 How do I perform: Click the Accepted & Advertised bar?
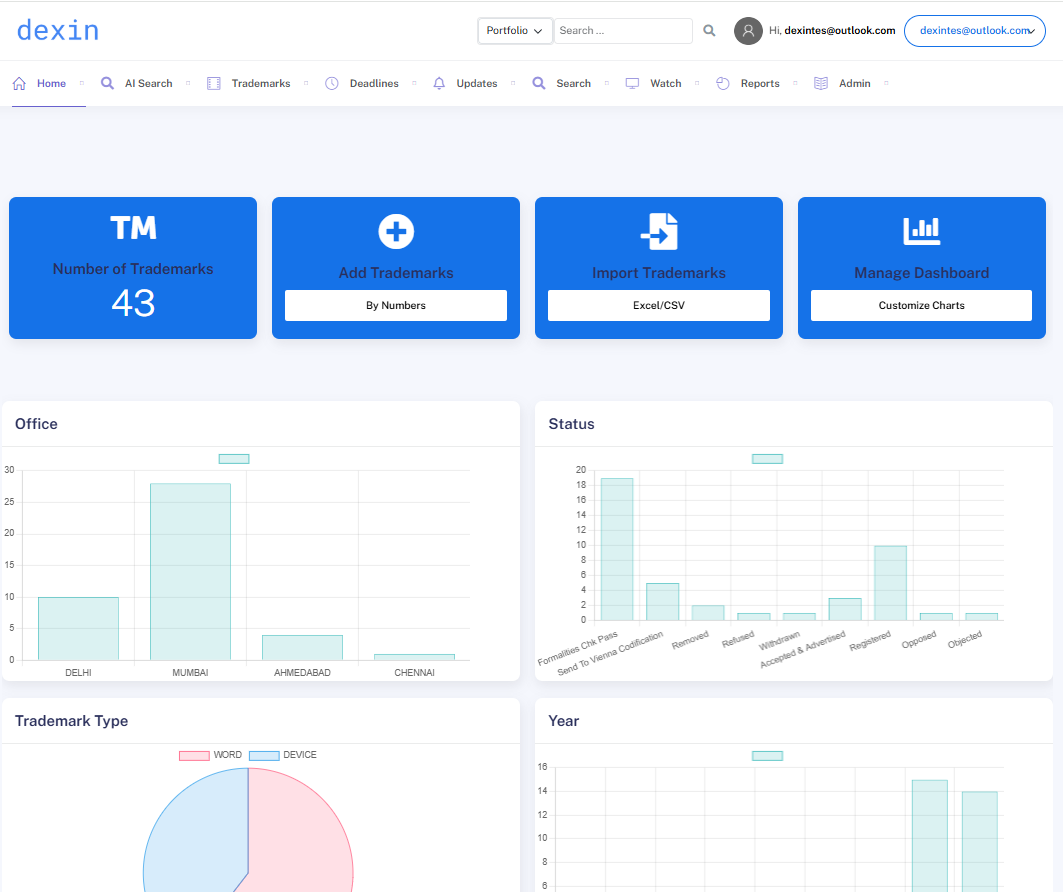(x=845, y=609)
